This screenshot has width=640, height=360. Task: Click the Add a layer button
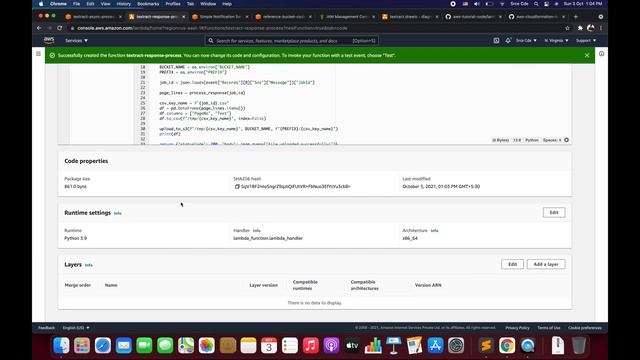546,264
